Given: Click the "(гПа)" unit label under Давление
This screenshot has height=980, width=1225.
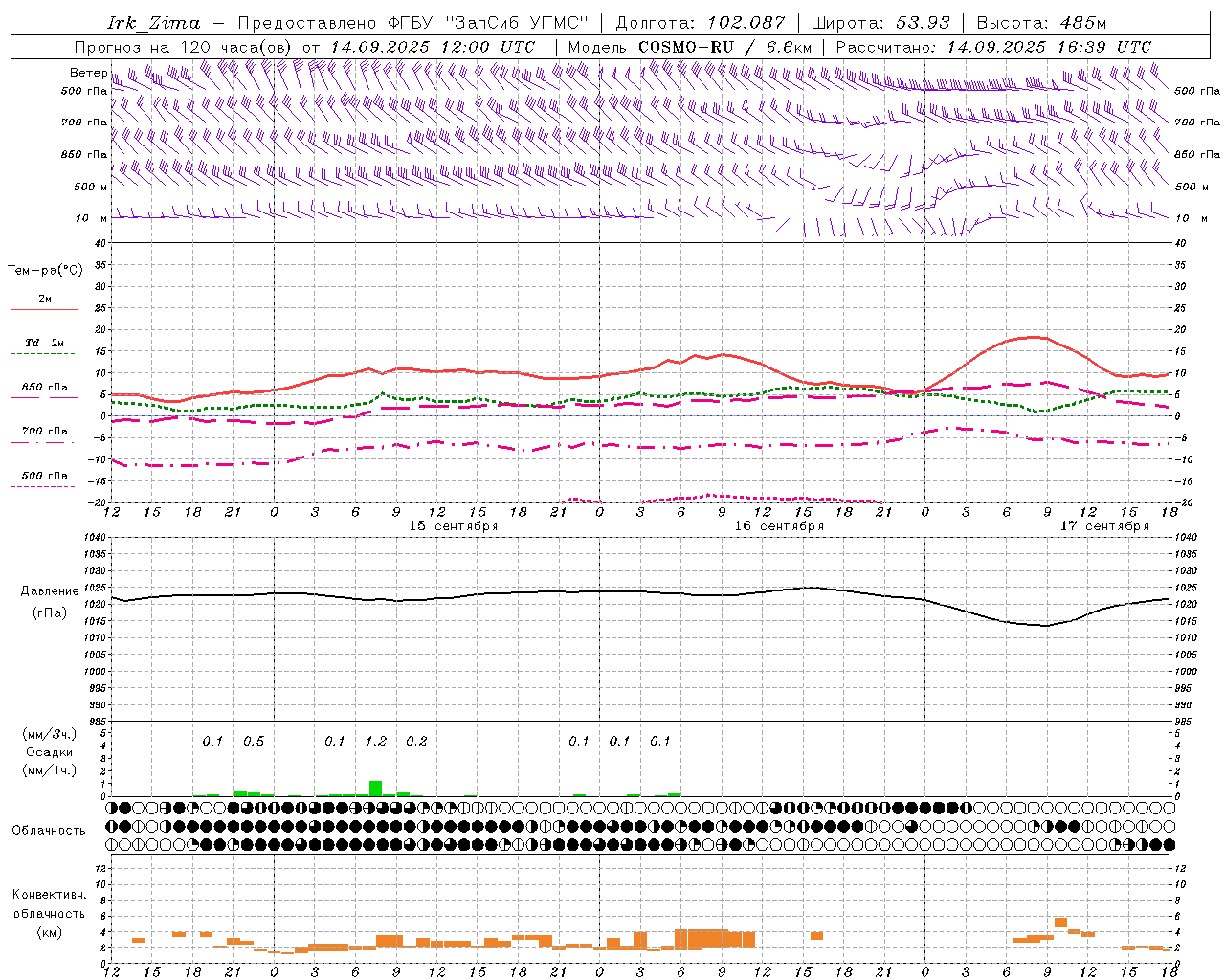Looking at the screenshot, I should [50, 613].
